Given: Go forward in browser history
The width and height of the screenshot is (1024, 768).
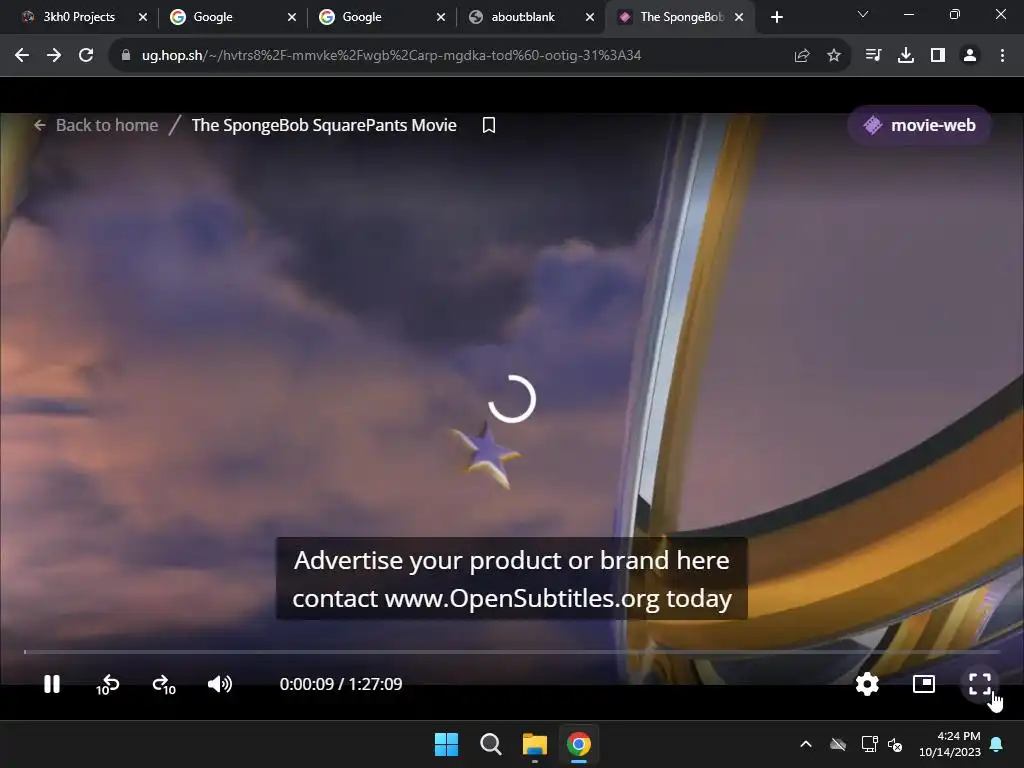Looking at the screenshot, I should [54, 55].
